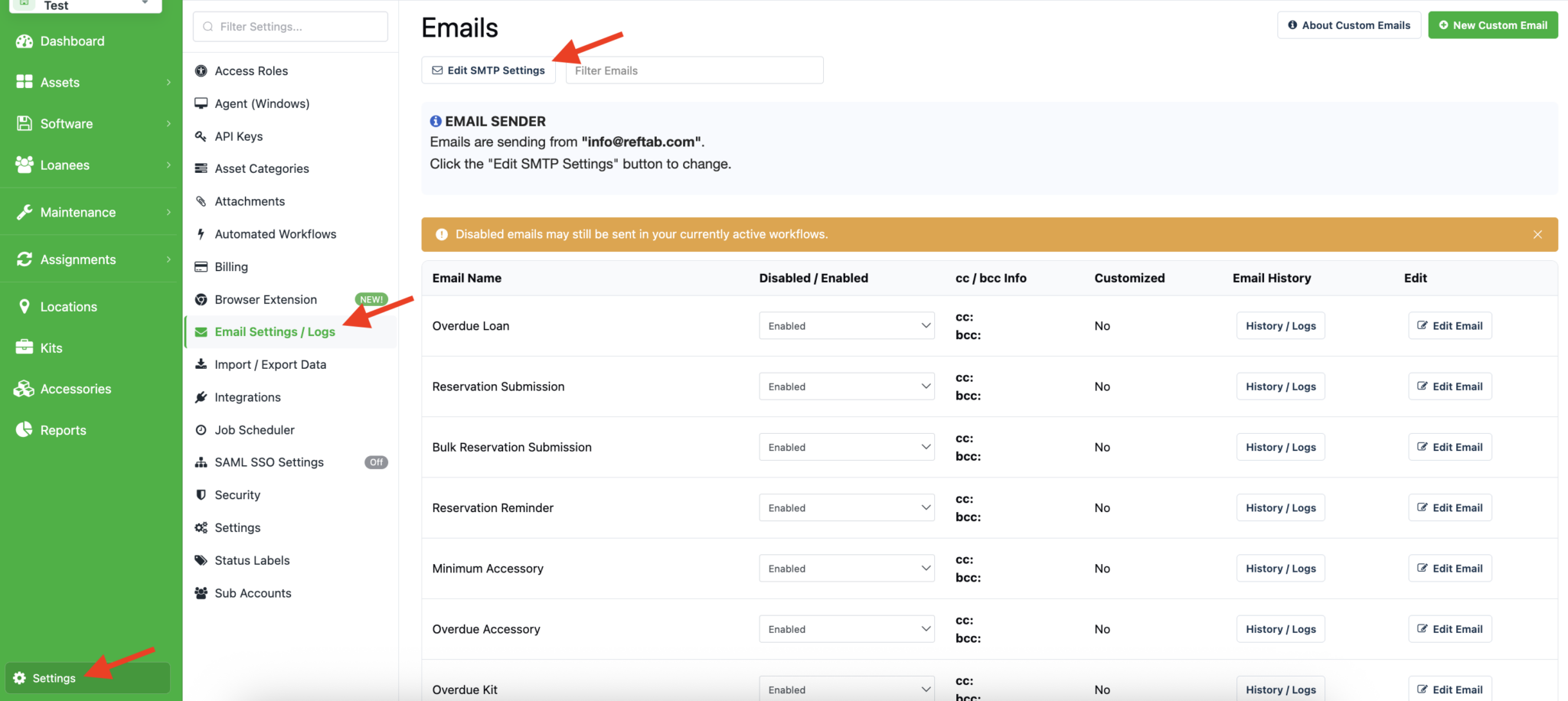
Task: Expand the Software submenu chevron
Action: [168, 123]
